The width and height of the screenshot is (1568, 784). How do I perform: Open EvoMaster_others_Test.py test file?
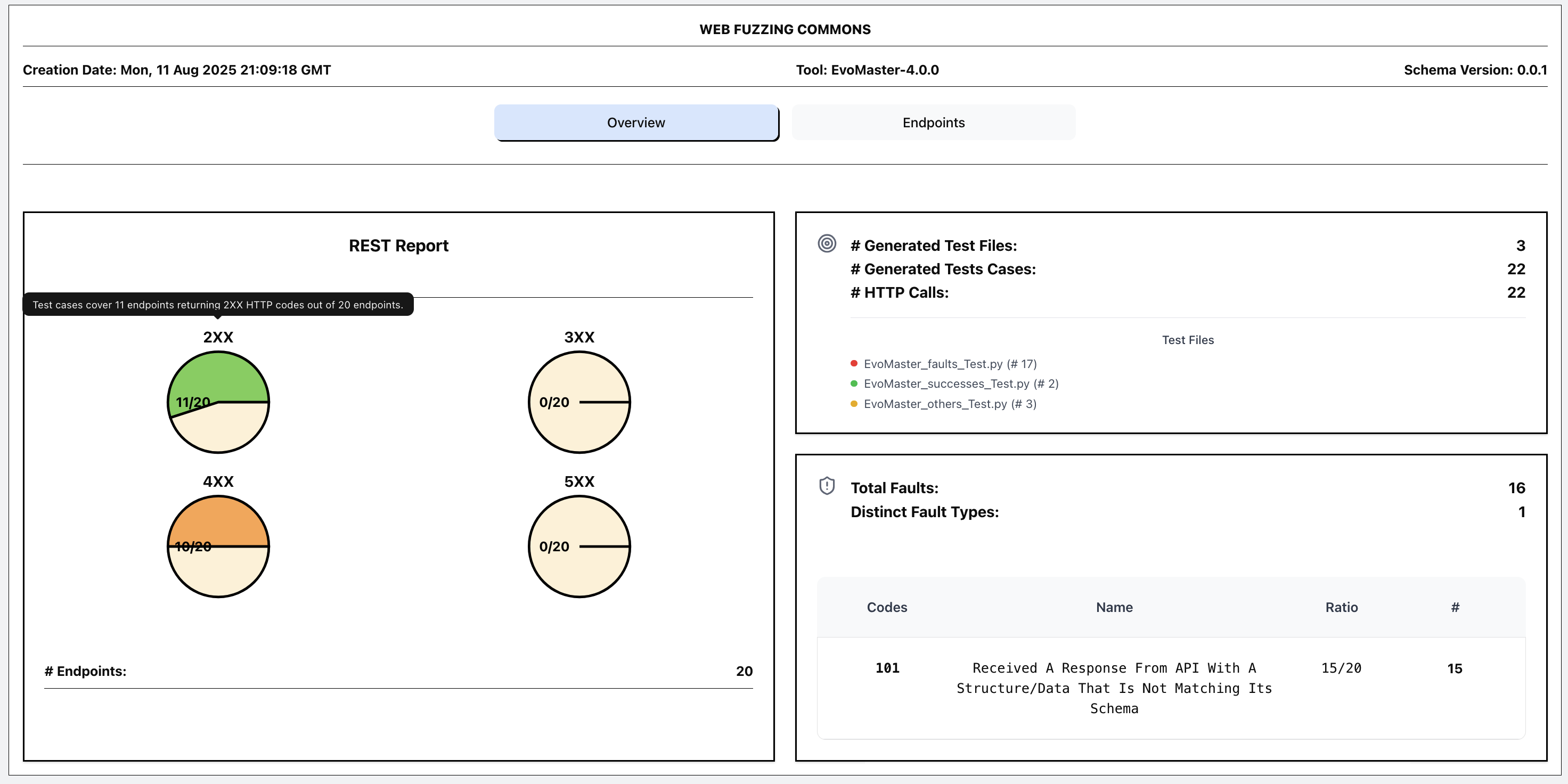pos(950,404)
